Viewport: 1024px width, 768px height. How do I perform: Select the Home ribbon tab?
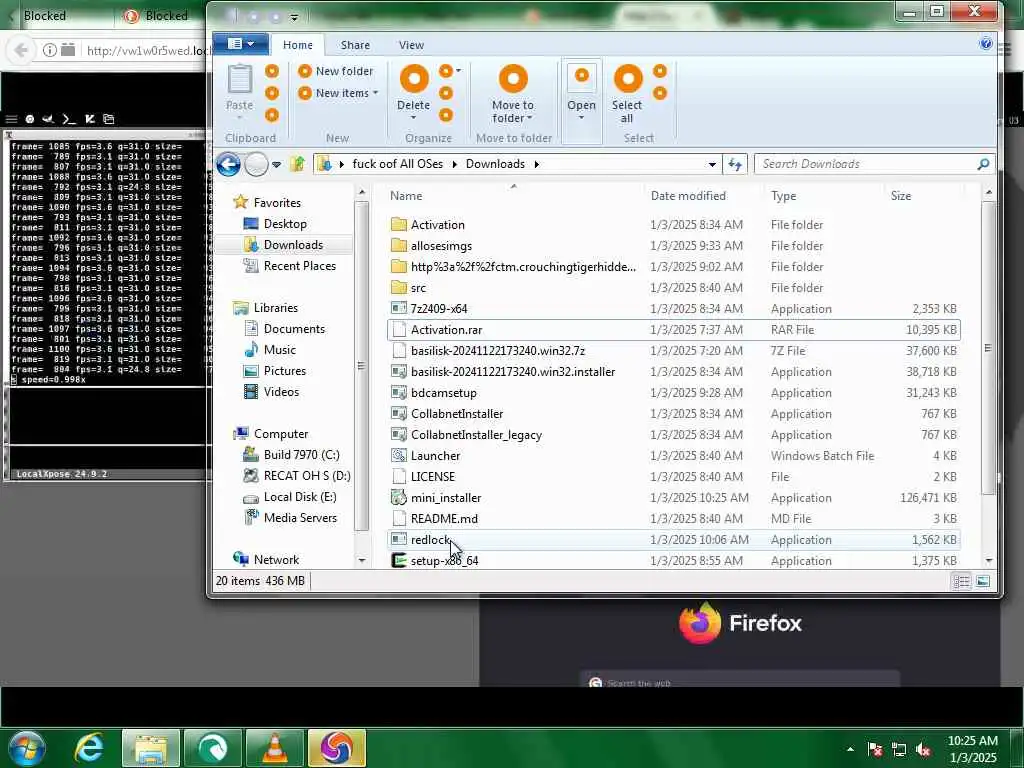tap(298, 45)
